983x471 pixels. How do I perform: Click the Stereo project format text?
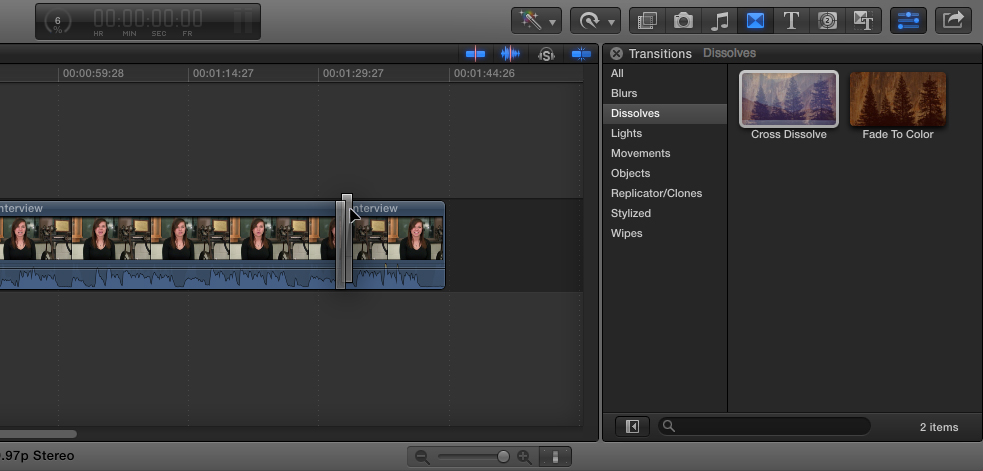click(37, 456)
